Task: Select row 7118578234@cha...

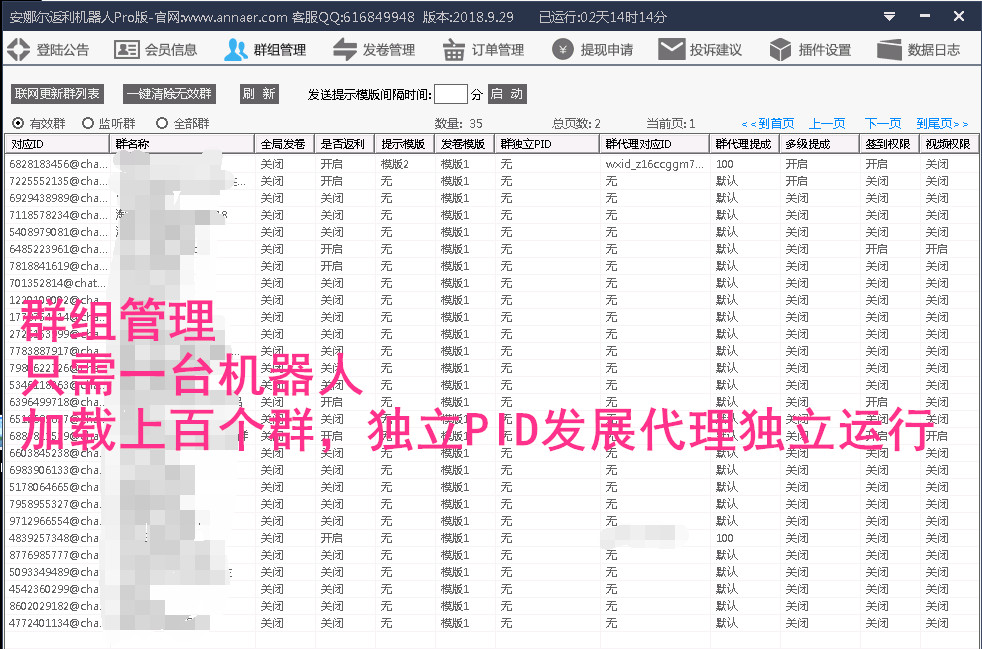Action: (x=492, y=215)
